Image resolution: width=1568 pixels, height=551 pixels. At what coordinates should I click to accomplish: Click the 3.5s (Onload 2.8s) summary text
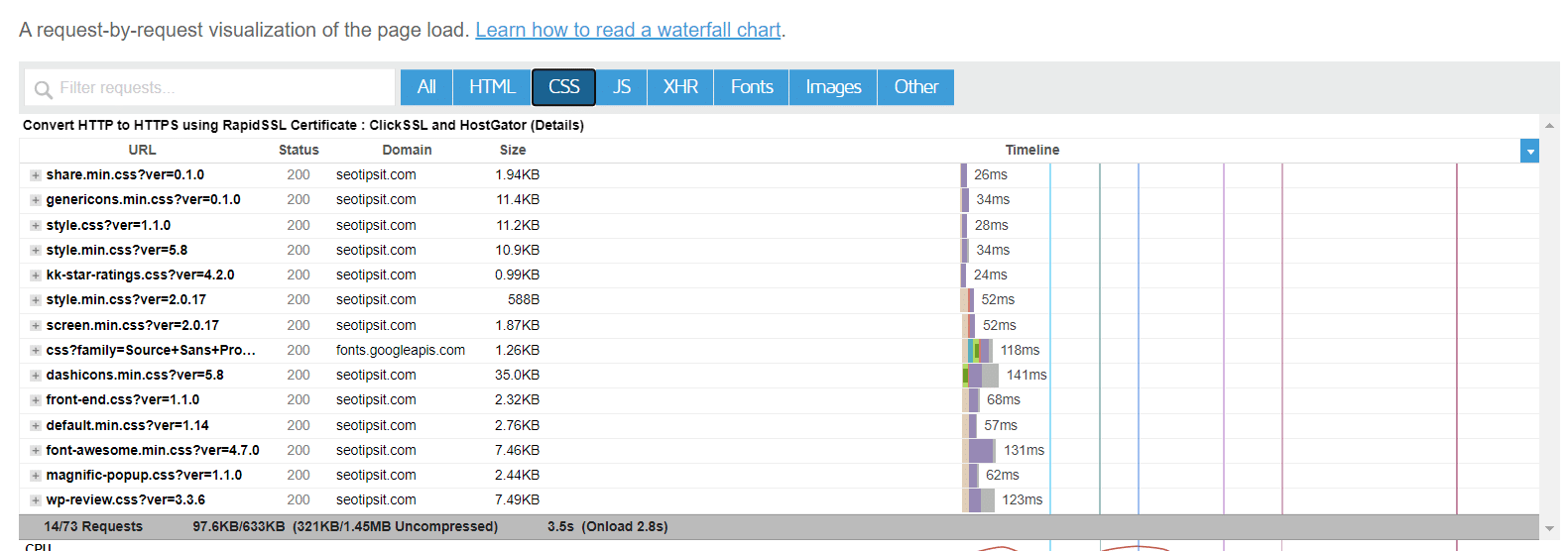click(x=608, y=526)
